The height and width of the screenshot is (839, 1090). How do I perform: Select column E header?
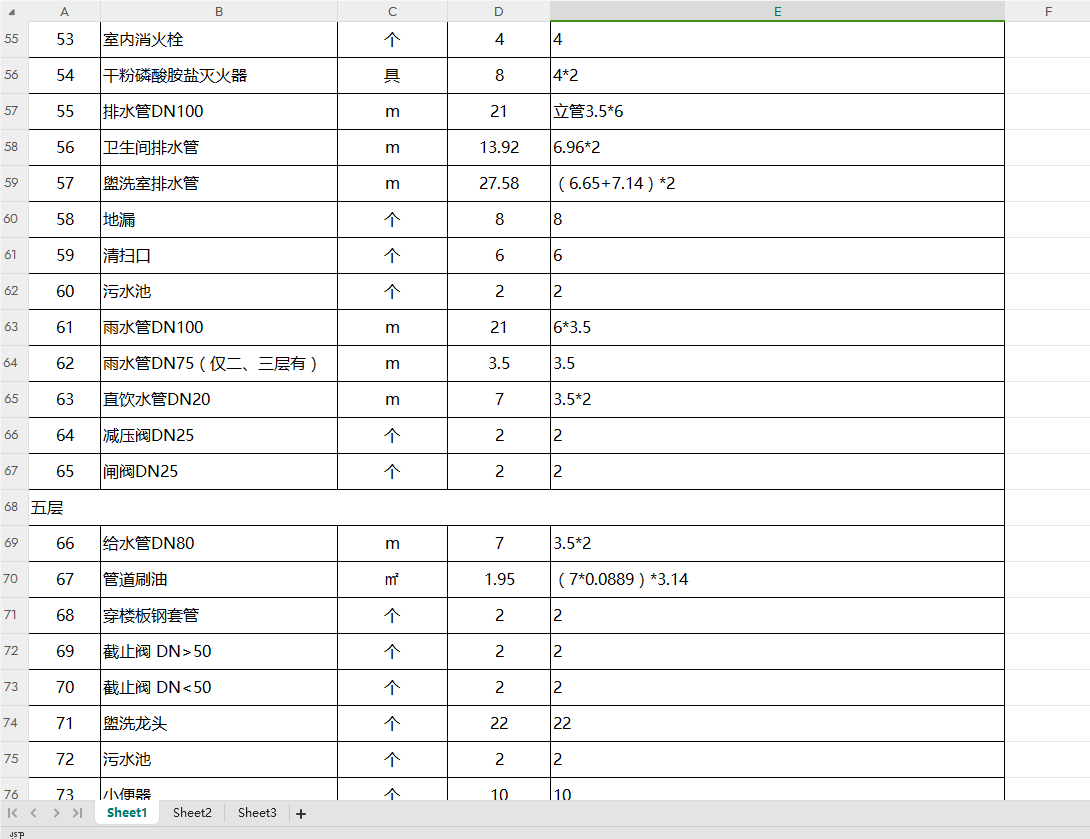777,12
